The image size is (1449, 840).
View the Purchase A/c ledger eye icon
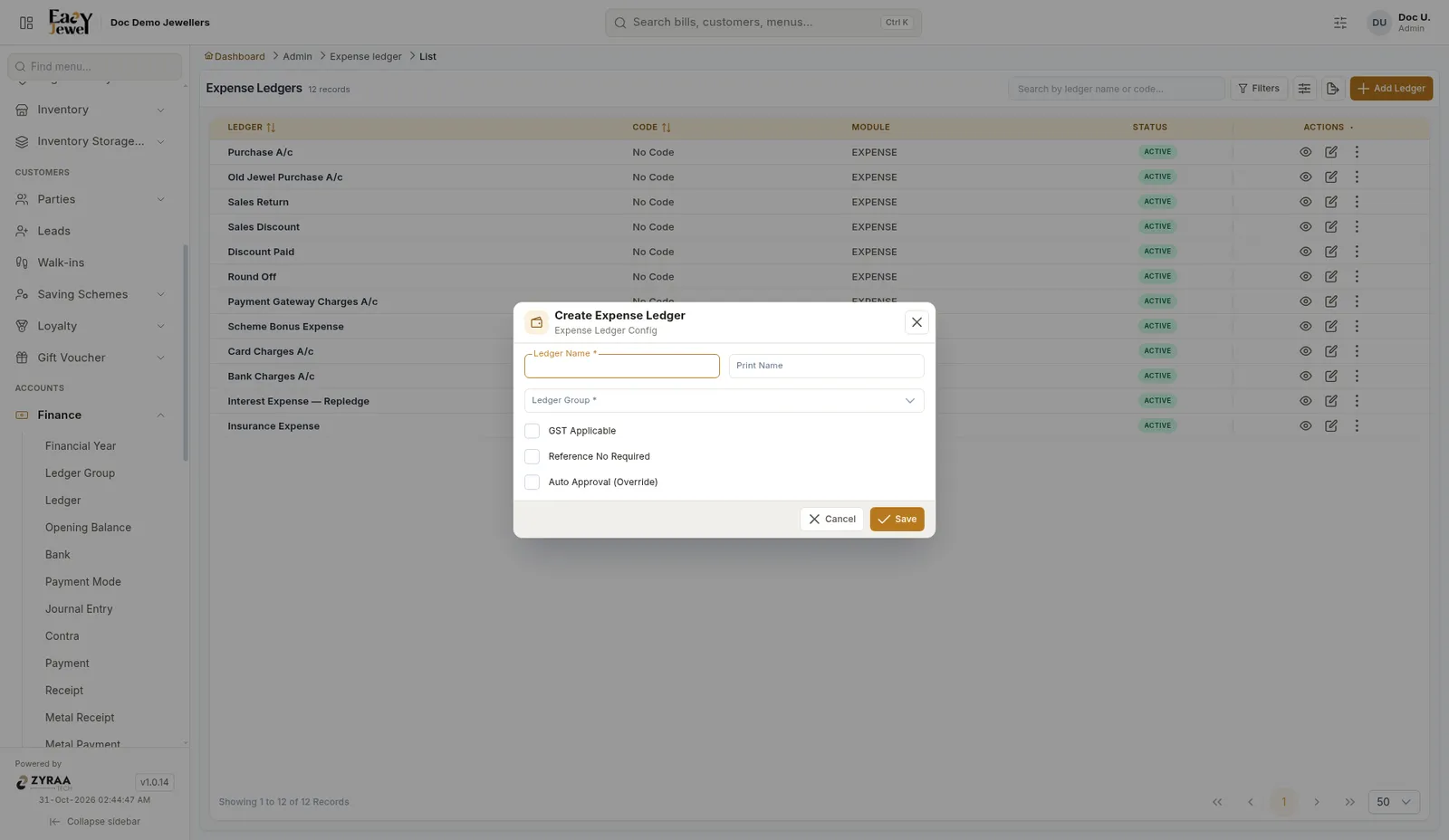(1306, 152)
